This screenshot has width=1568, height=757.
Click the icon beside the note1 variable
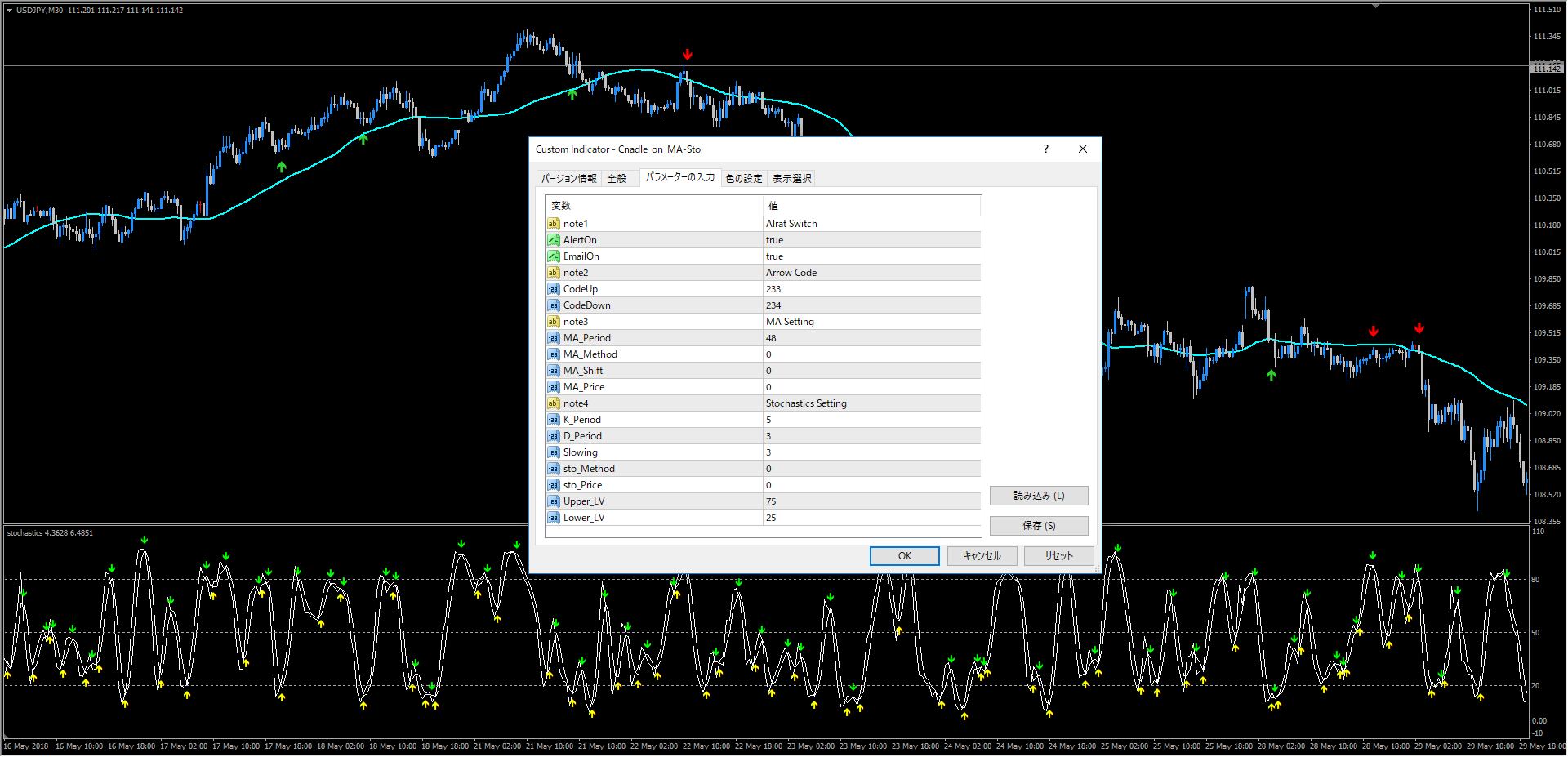553,224
